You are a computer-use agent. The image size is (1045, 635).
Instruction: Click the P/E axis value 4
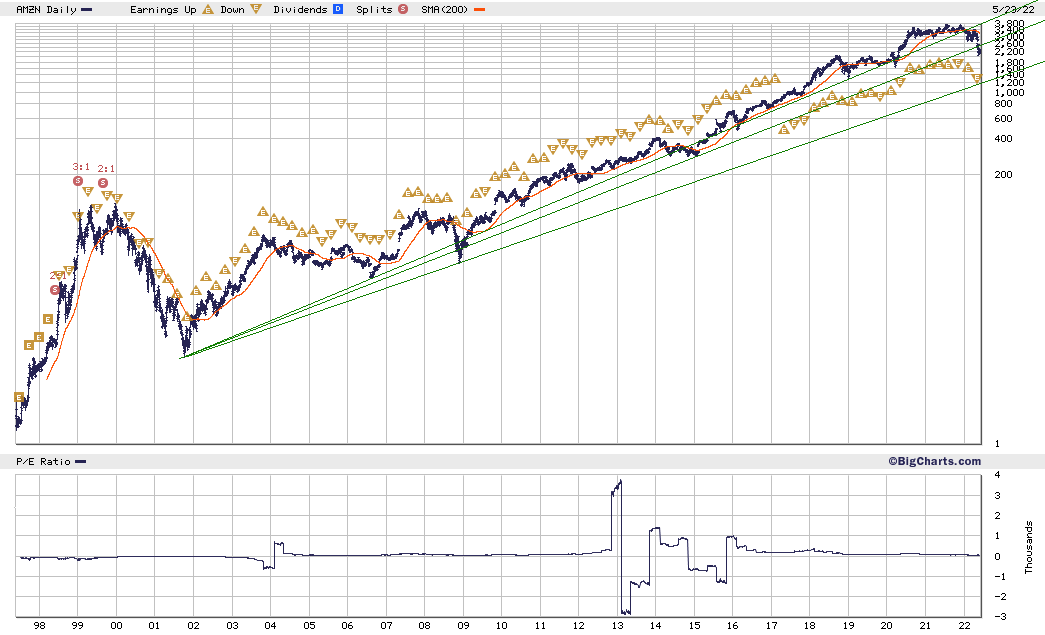pos(997,475)
